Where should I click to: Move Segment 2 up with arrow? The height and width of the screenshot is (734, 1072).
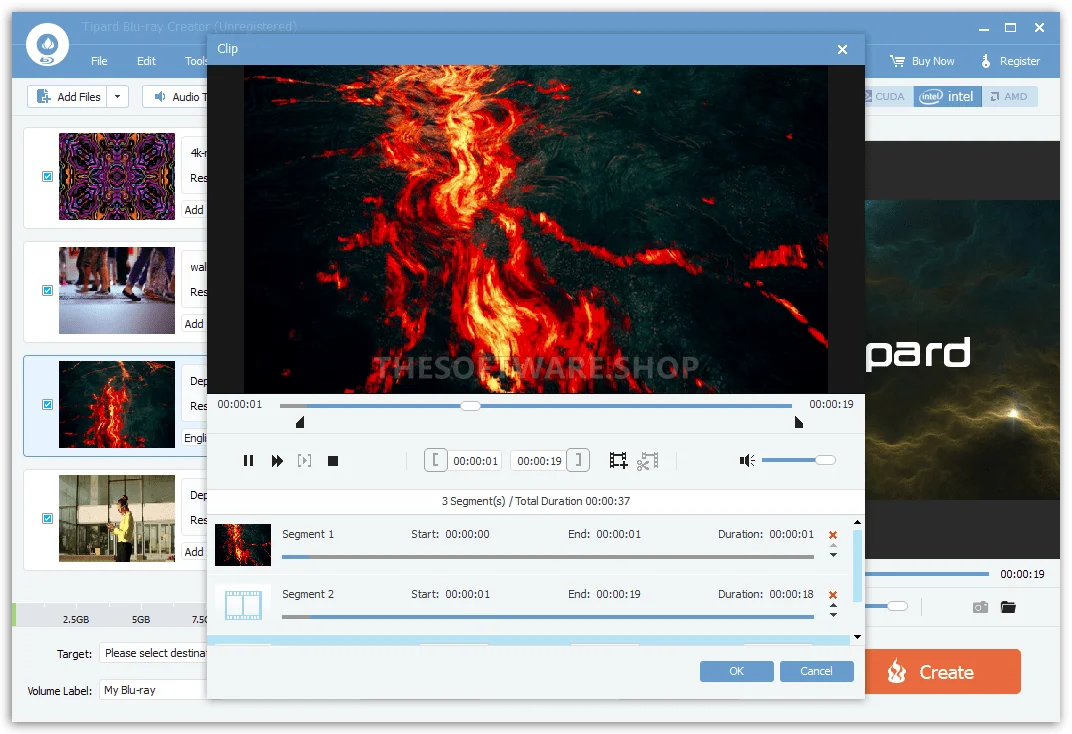click(833, 606)
